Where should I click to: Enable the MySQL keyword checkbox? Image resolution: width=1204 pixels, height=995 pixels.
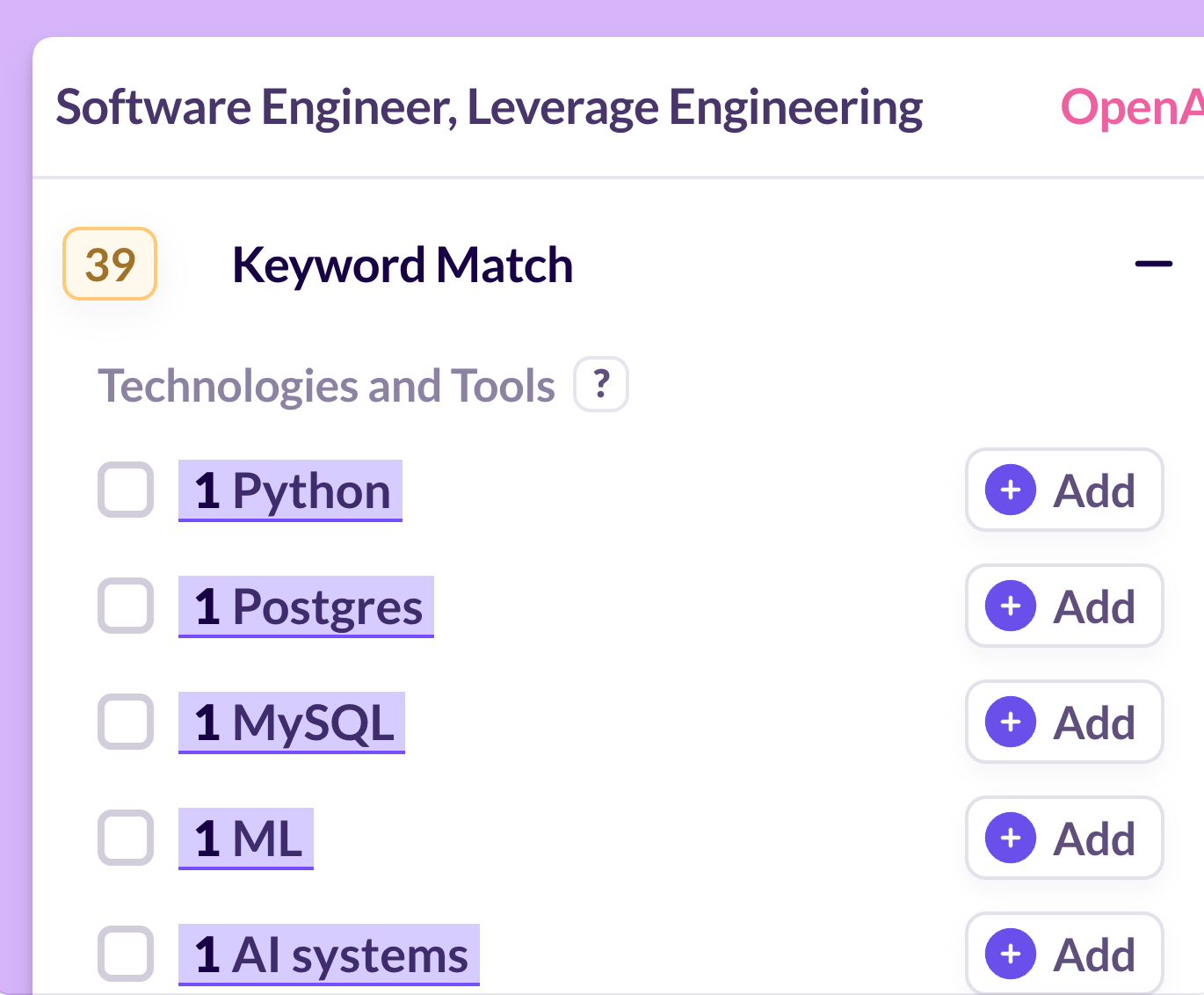(126, 722)
